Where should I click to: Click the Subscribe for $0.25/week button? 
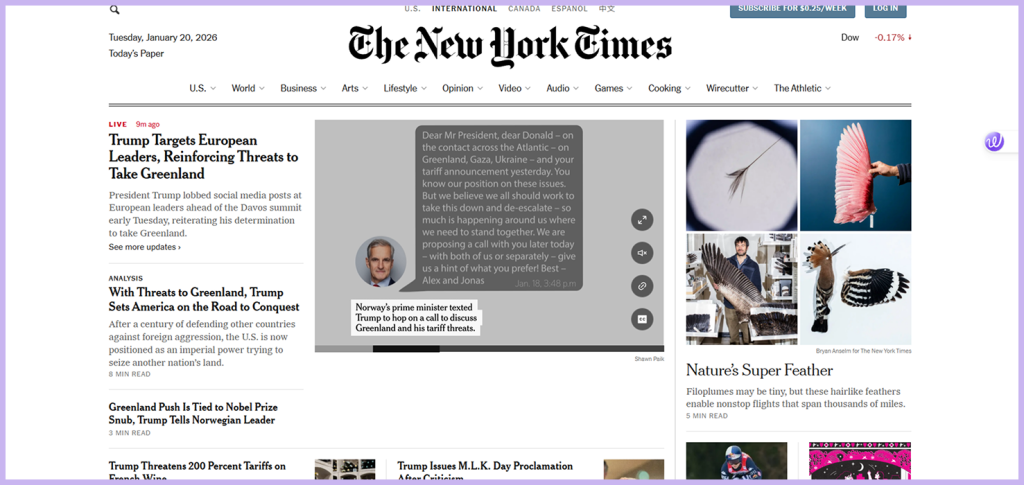791,9
